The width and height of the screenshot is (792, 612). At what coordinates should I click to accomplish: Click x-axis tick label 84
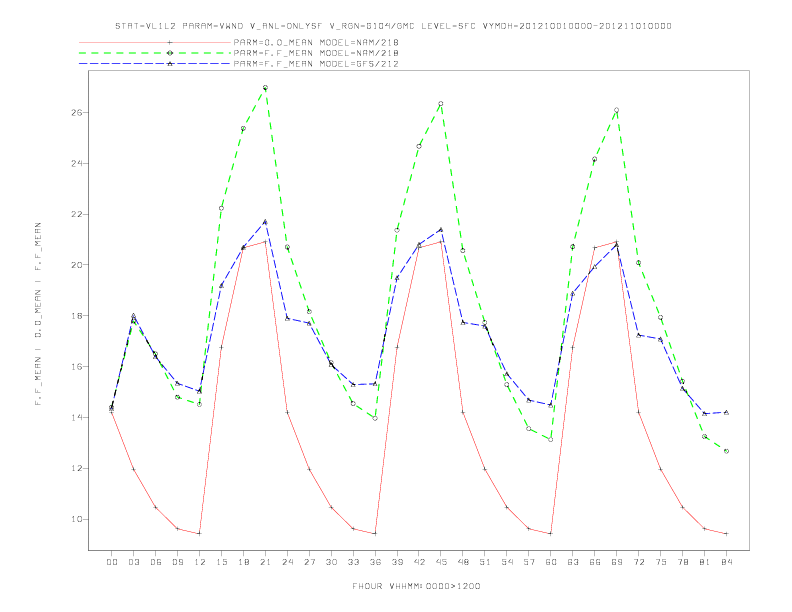726,562
